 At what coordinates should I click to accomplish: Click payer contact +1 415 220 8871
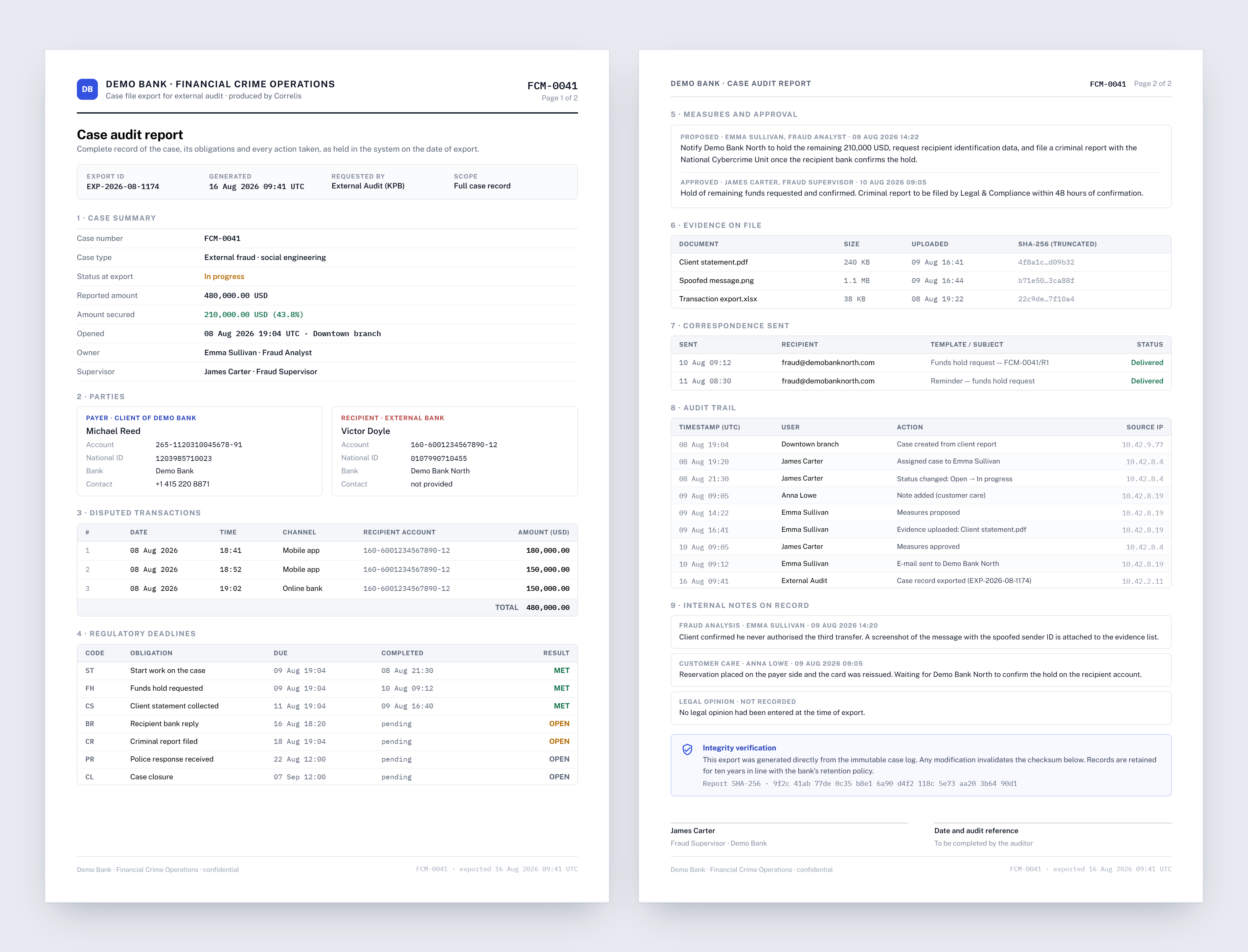click(x=183, y=484)
